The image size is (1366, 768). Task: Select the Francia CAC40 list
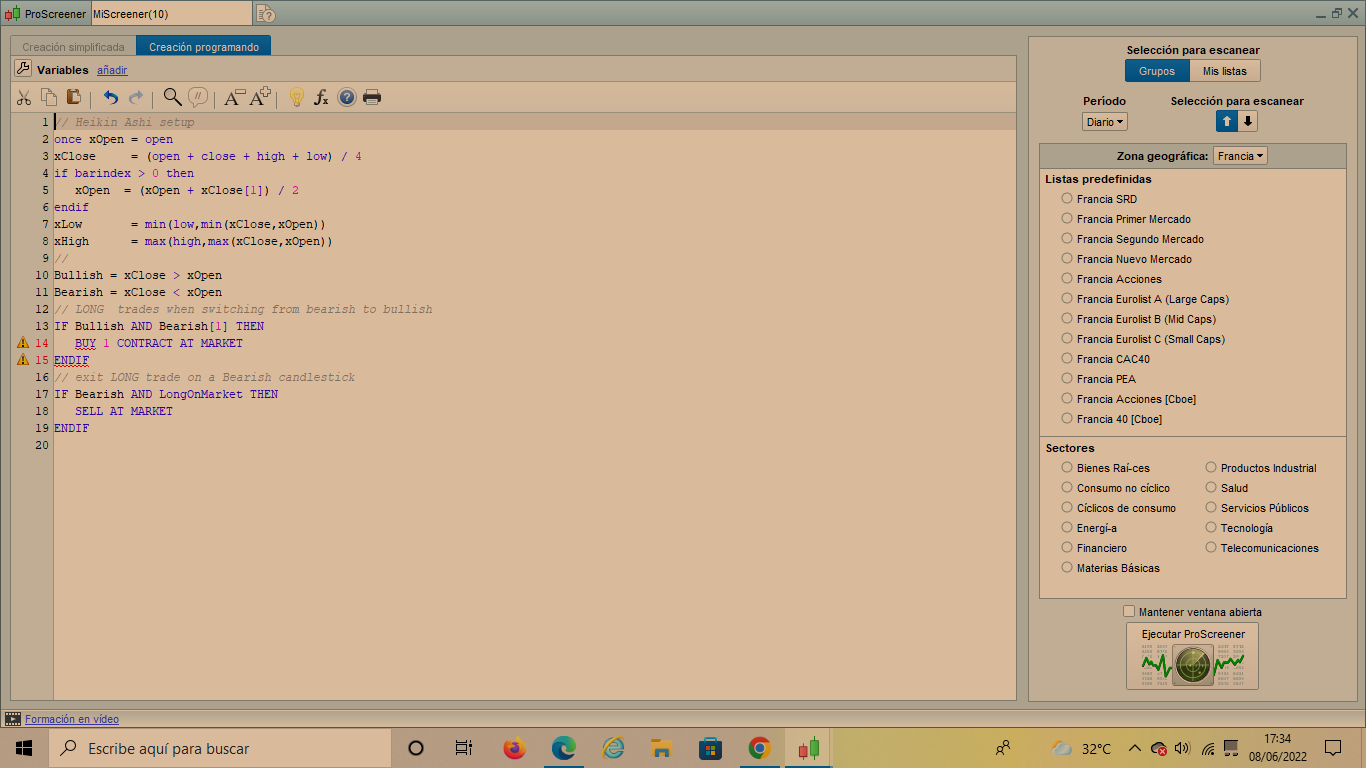1067,359
